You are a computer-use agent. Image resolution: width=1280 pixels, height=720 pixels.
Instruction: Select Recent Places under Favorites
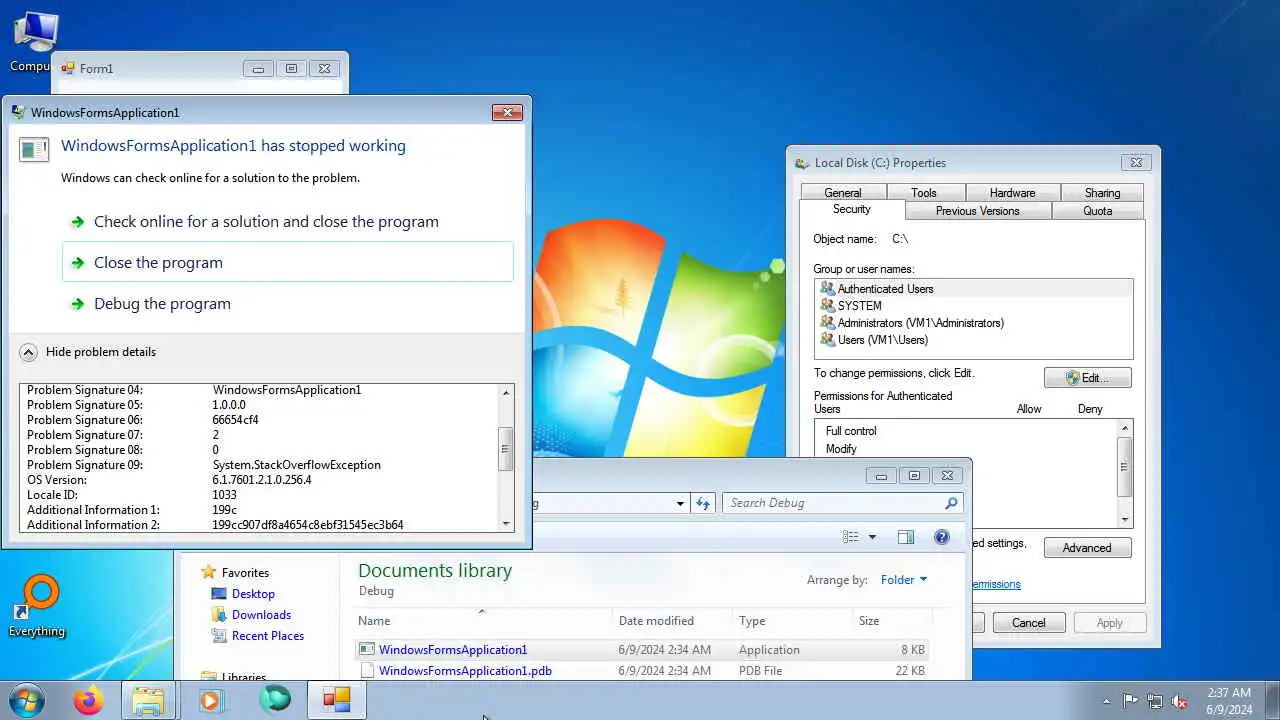point(267,636)
